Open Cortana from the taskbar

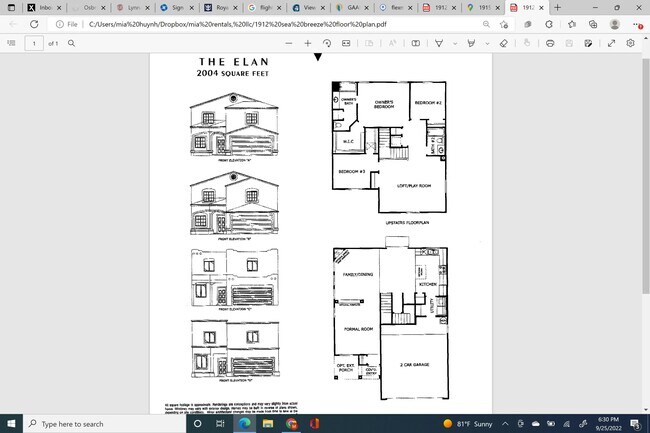coord(198,423)
